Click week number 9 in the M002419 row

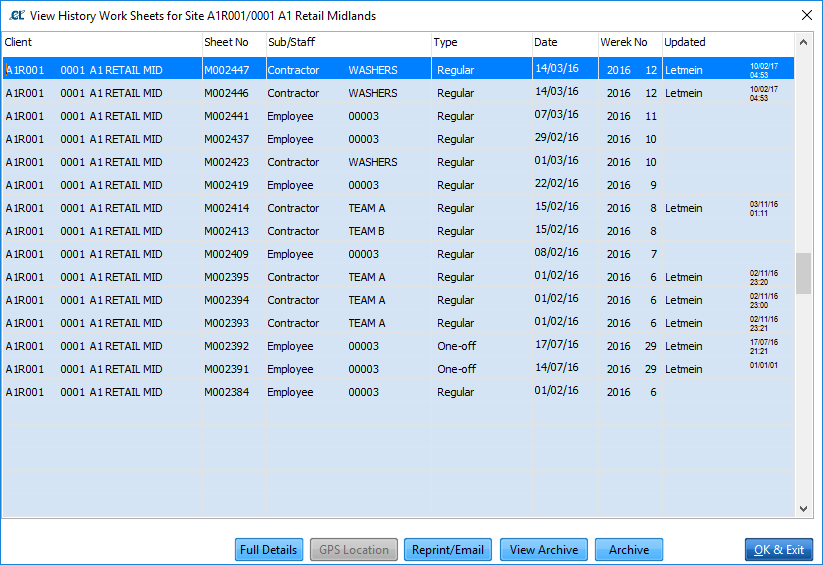[653, 185]
